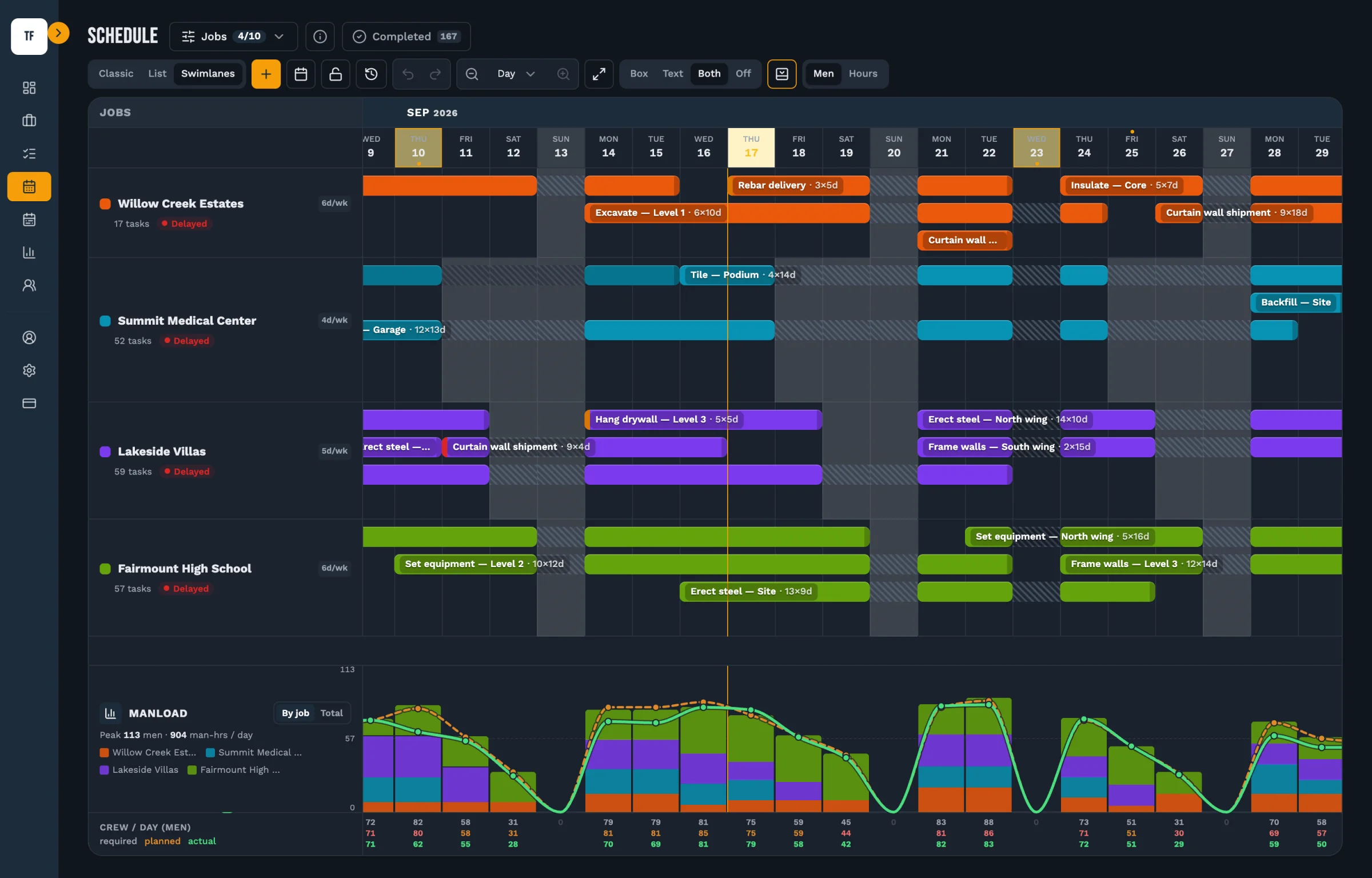Set label mode to Both
The height and width of the screenshot is (878, 1372).
(x=709, y=74)
